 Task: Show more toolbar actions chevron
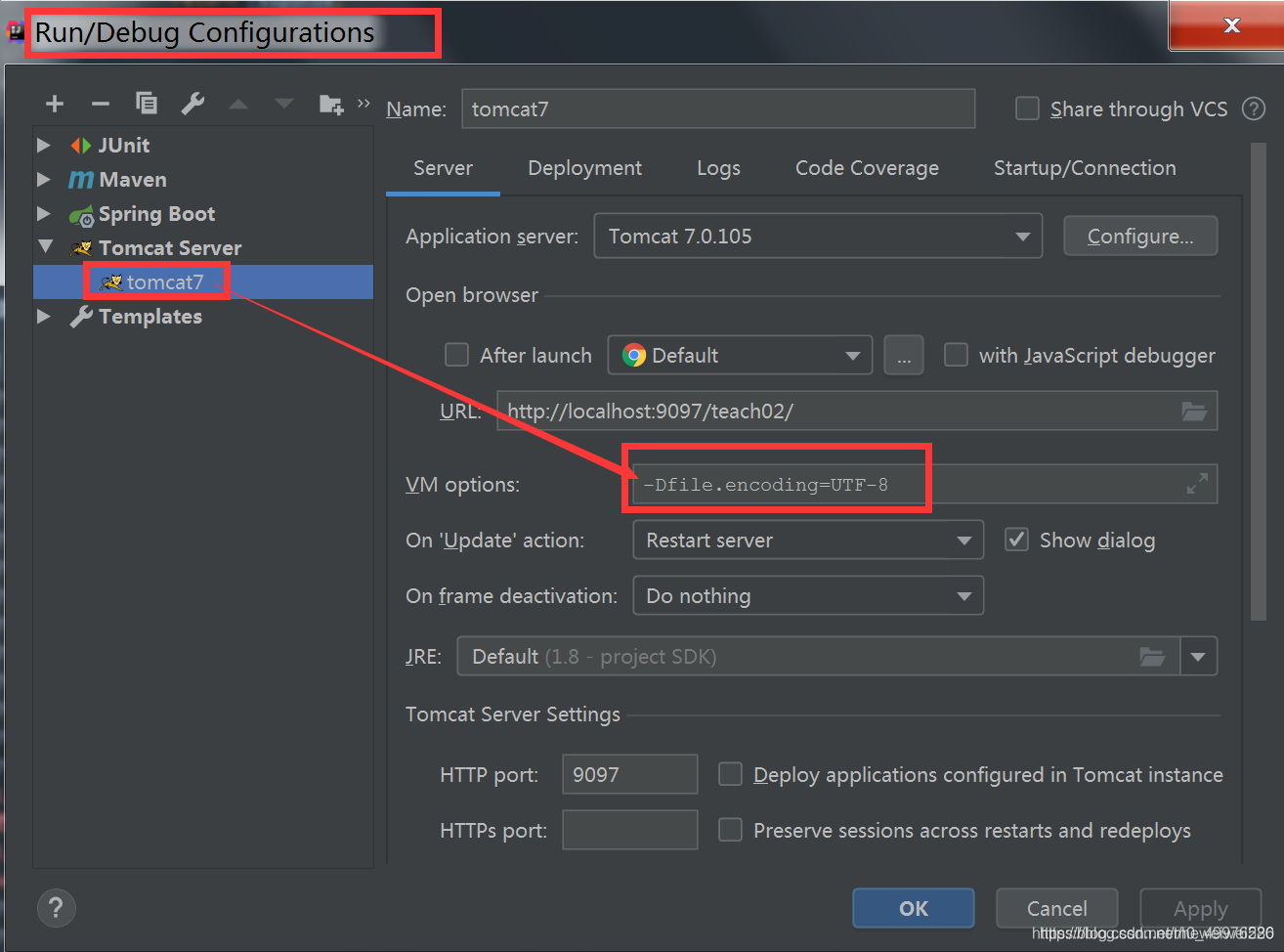364,103
